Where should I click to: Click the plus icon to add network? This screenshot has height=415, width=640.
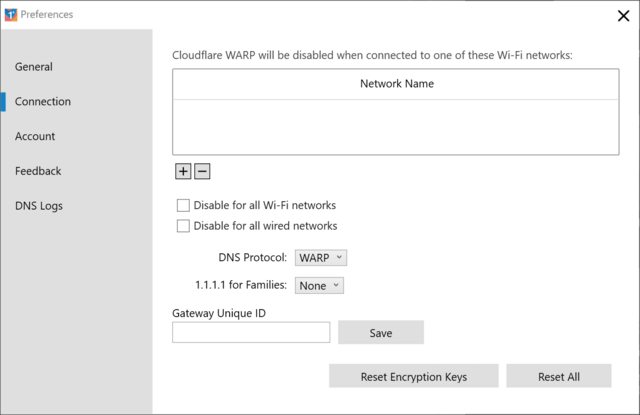click(183, 171)
